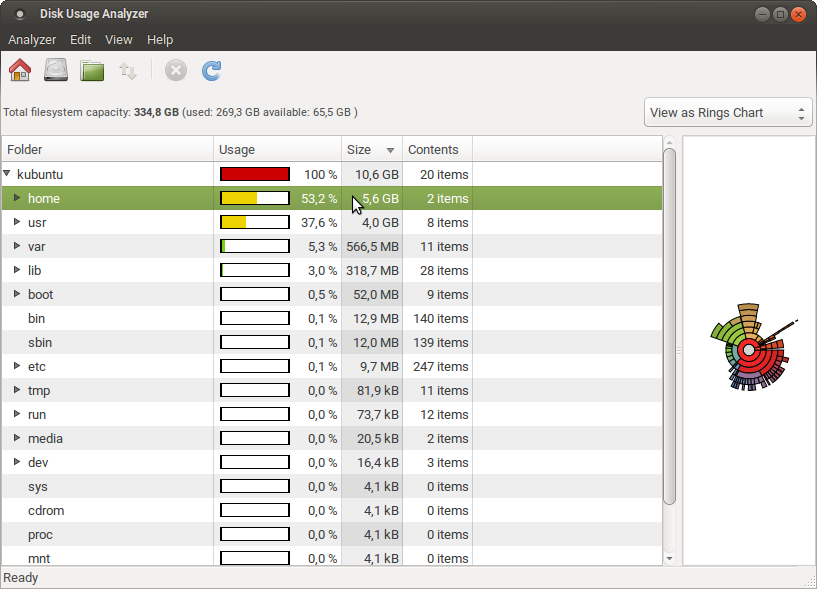Click the red usage bar for kubuntu
Image resolution: width=817 pixels, height=589 pixels.
(255, 174)
